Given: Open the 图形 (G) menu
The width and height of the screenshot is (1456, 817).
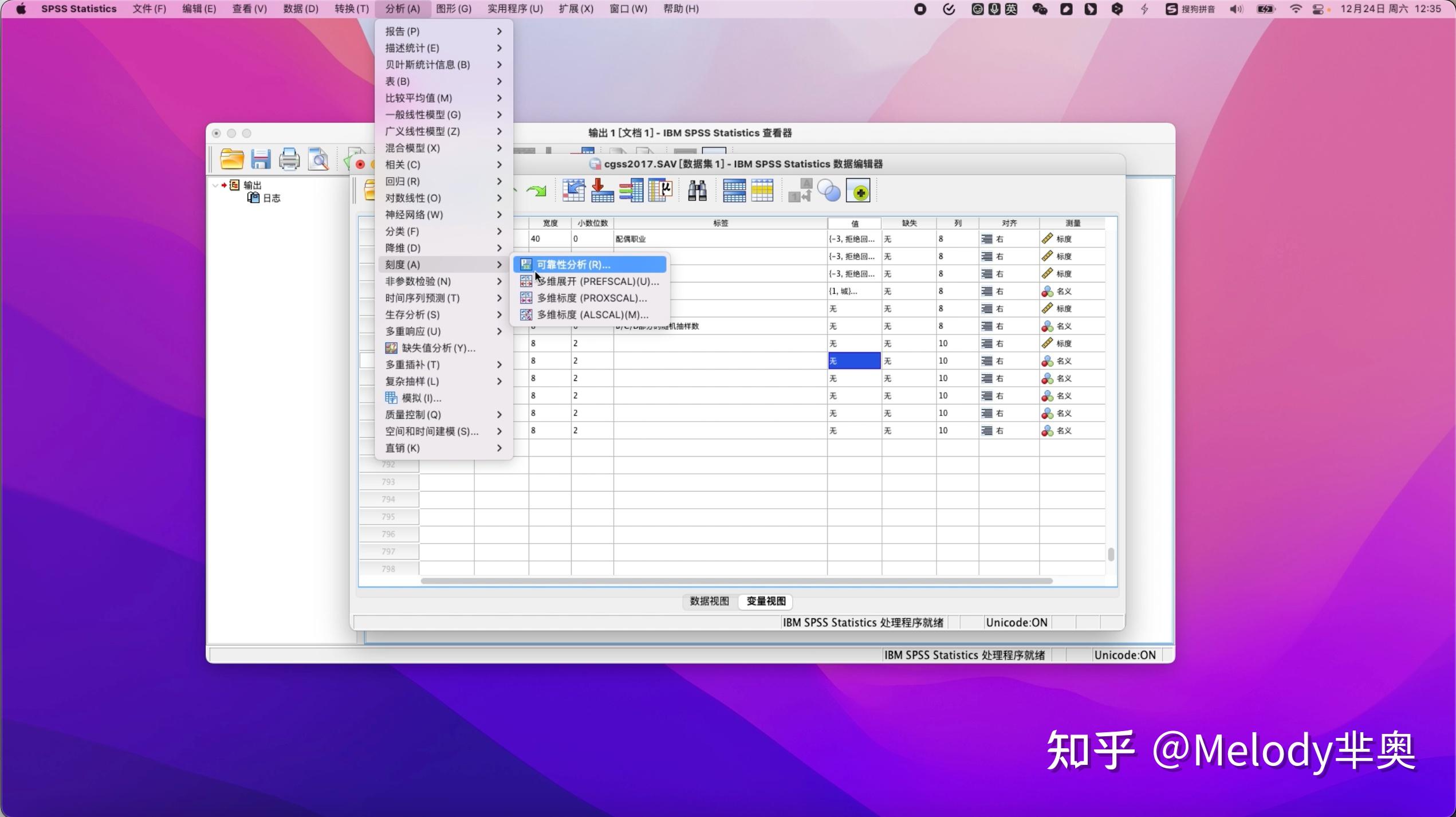Looking at the screenshot, I should click(x=454, y=9).
